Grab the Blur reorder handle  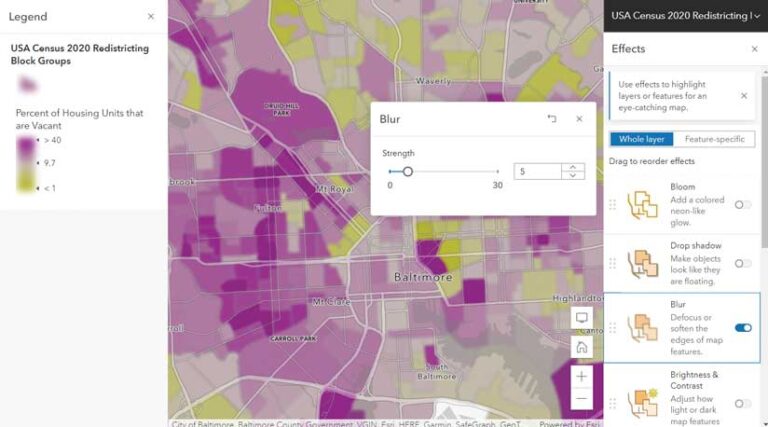(612, 328)
